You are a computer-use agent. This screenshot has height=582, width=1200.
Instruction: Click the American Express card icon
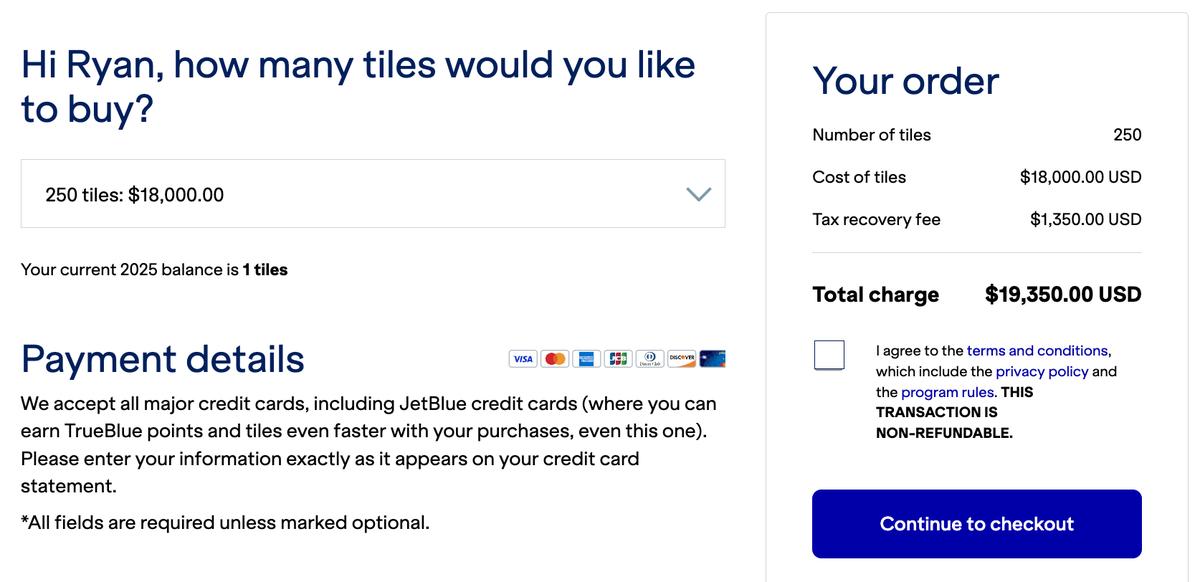pos(587,358)
